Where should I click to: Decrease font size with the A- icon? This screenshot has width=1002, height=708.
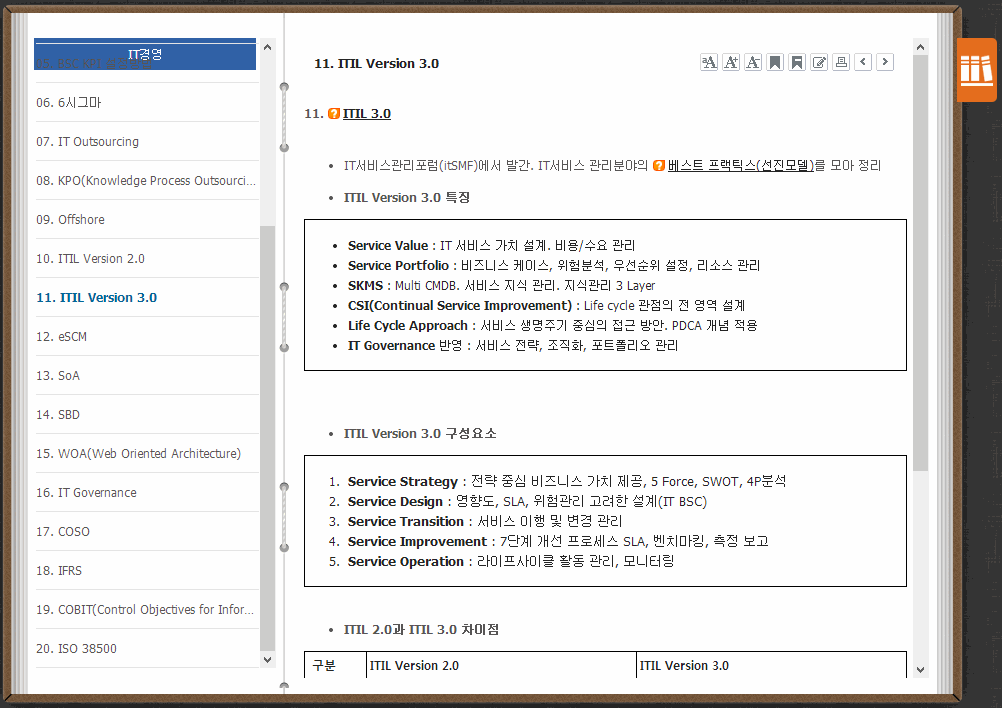[x=753, y=62]
